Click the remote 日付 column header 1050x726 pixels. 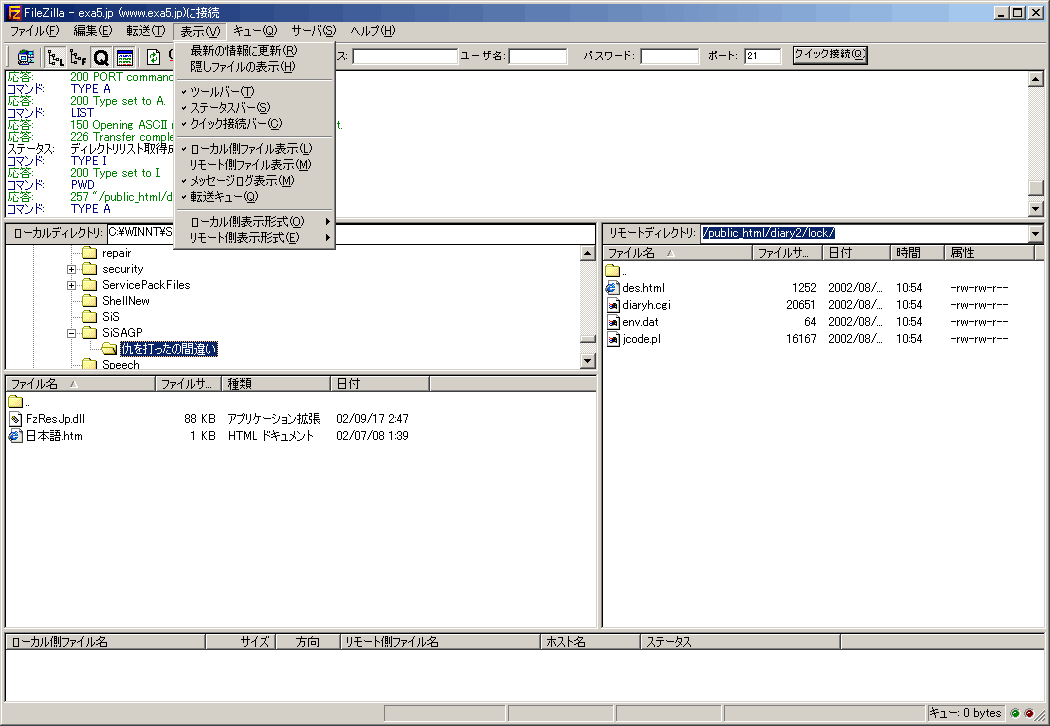[x=856, y=252]
